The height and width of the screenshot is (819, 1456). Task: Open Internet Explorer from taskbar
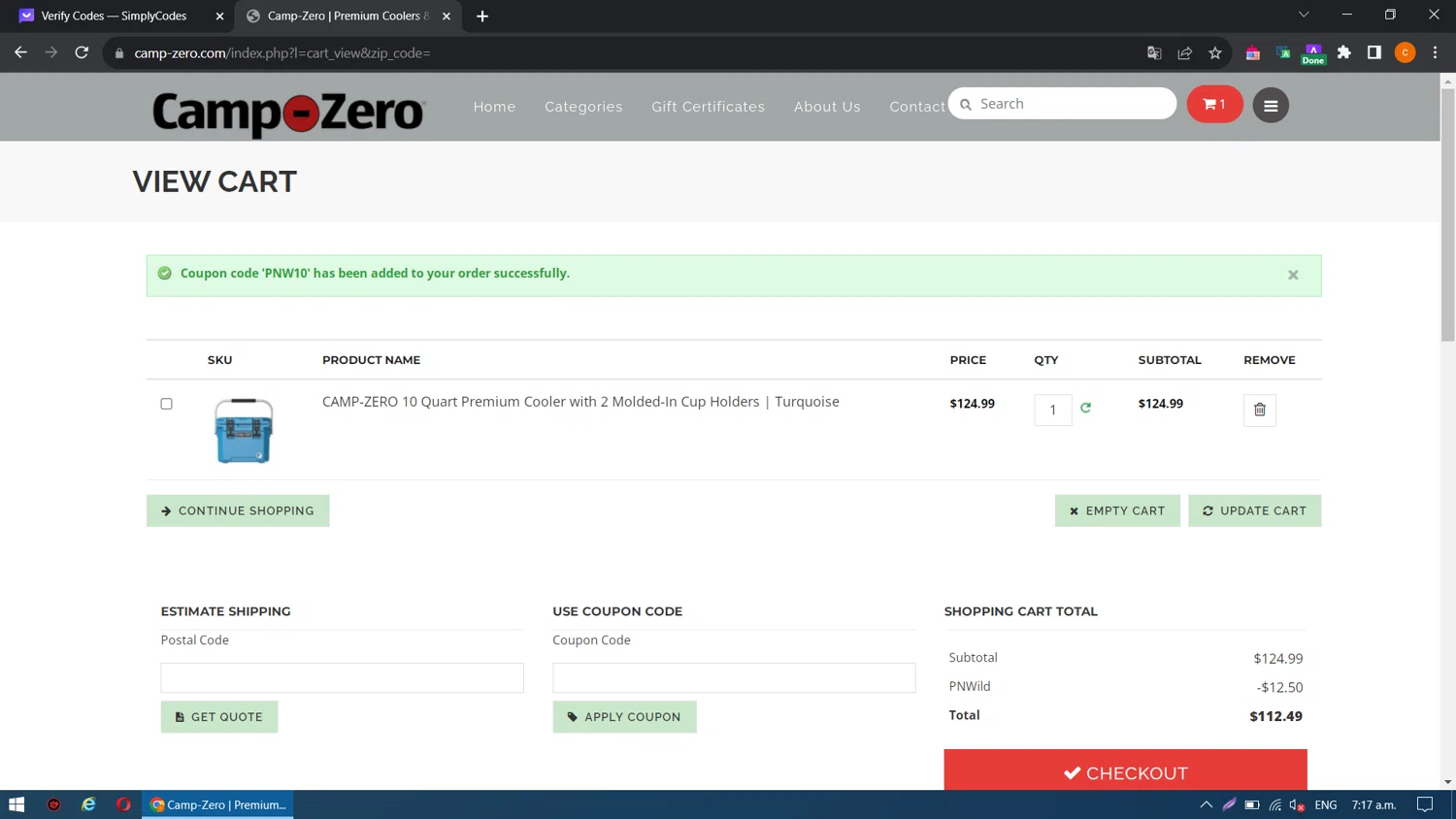click(x=88, y=804)
